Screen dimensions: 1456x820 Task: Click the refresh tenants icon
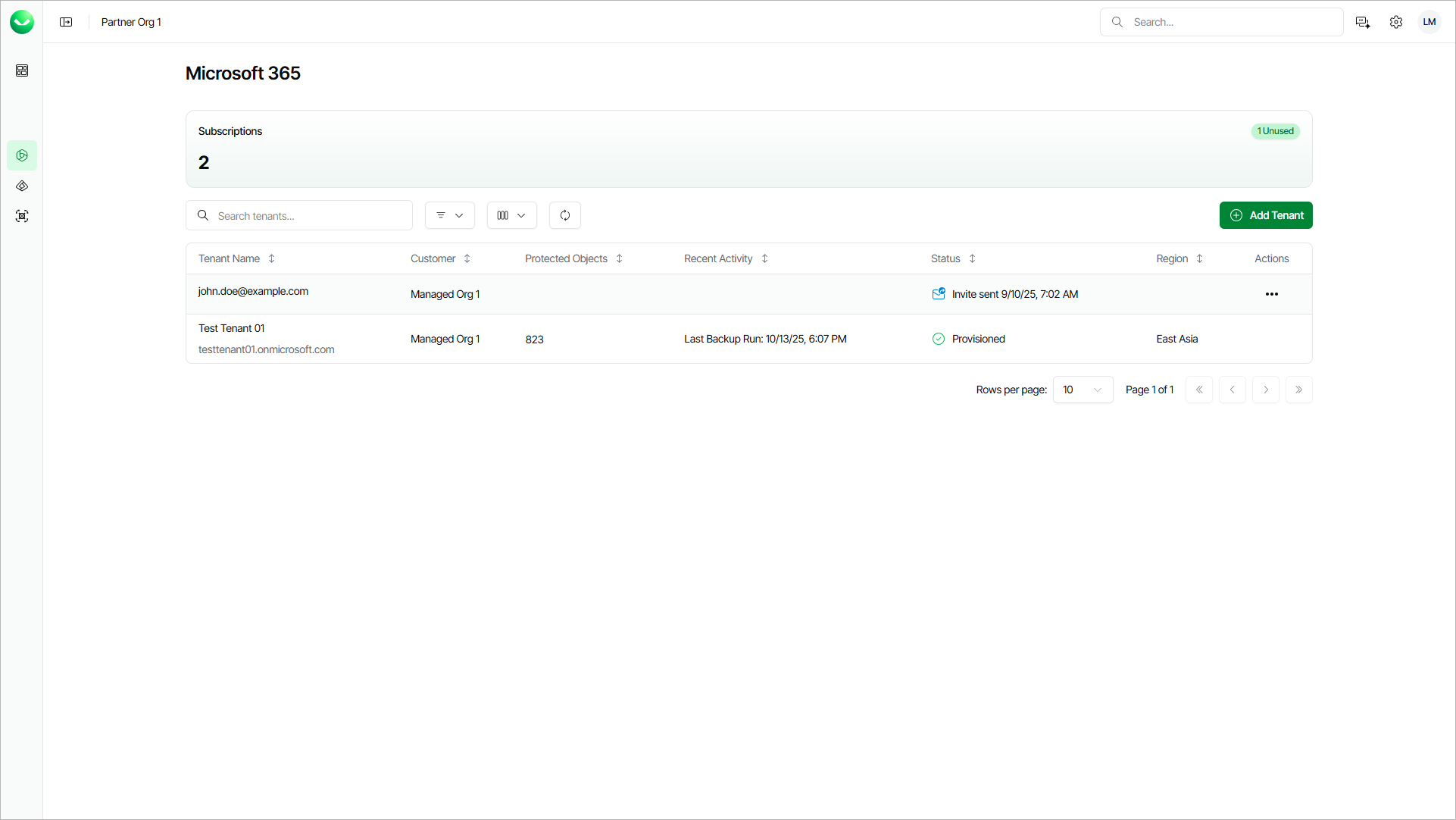[564, 215]
